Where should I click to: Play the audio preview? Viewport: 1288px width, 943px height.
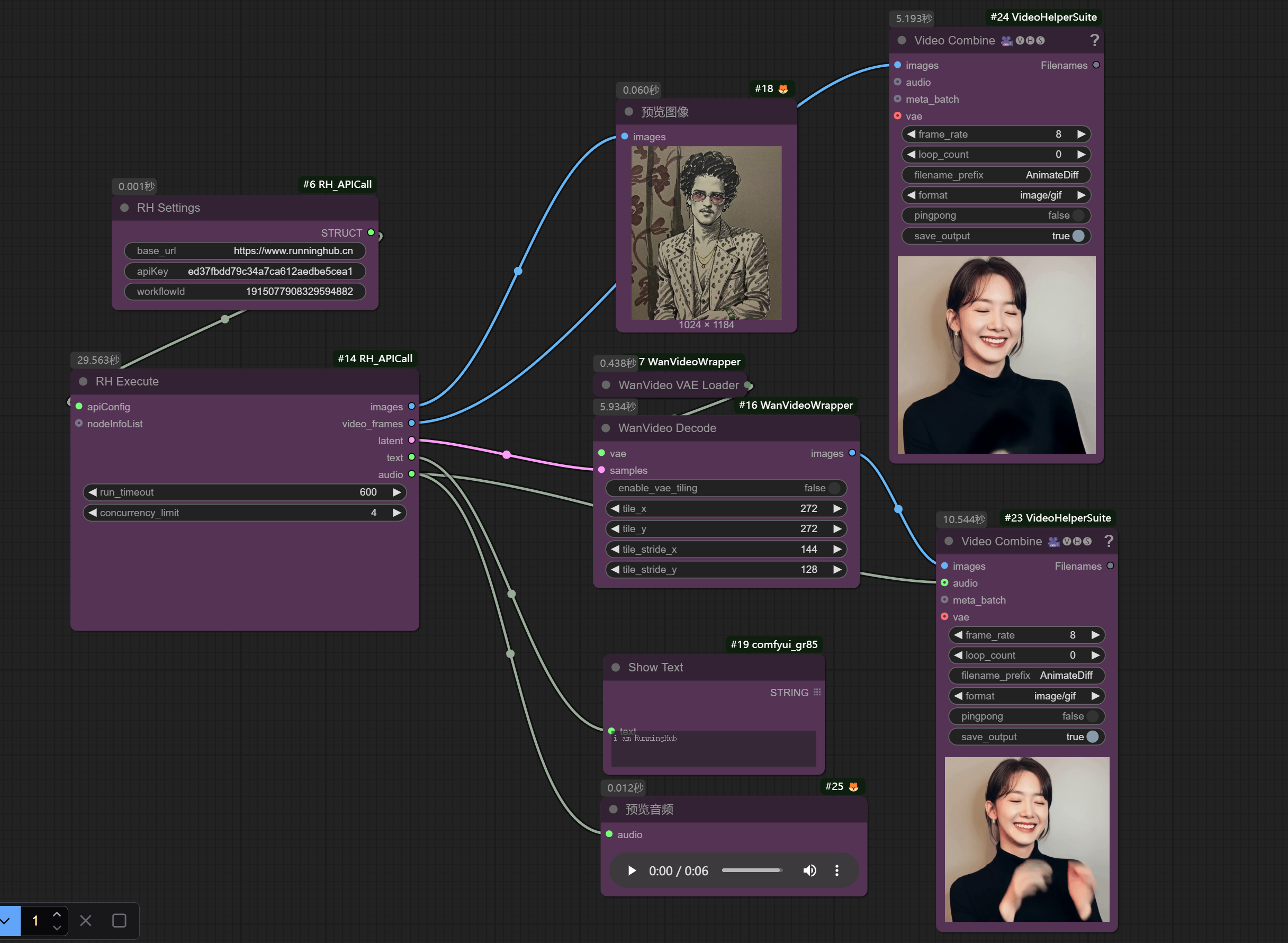pos(632,870)
